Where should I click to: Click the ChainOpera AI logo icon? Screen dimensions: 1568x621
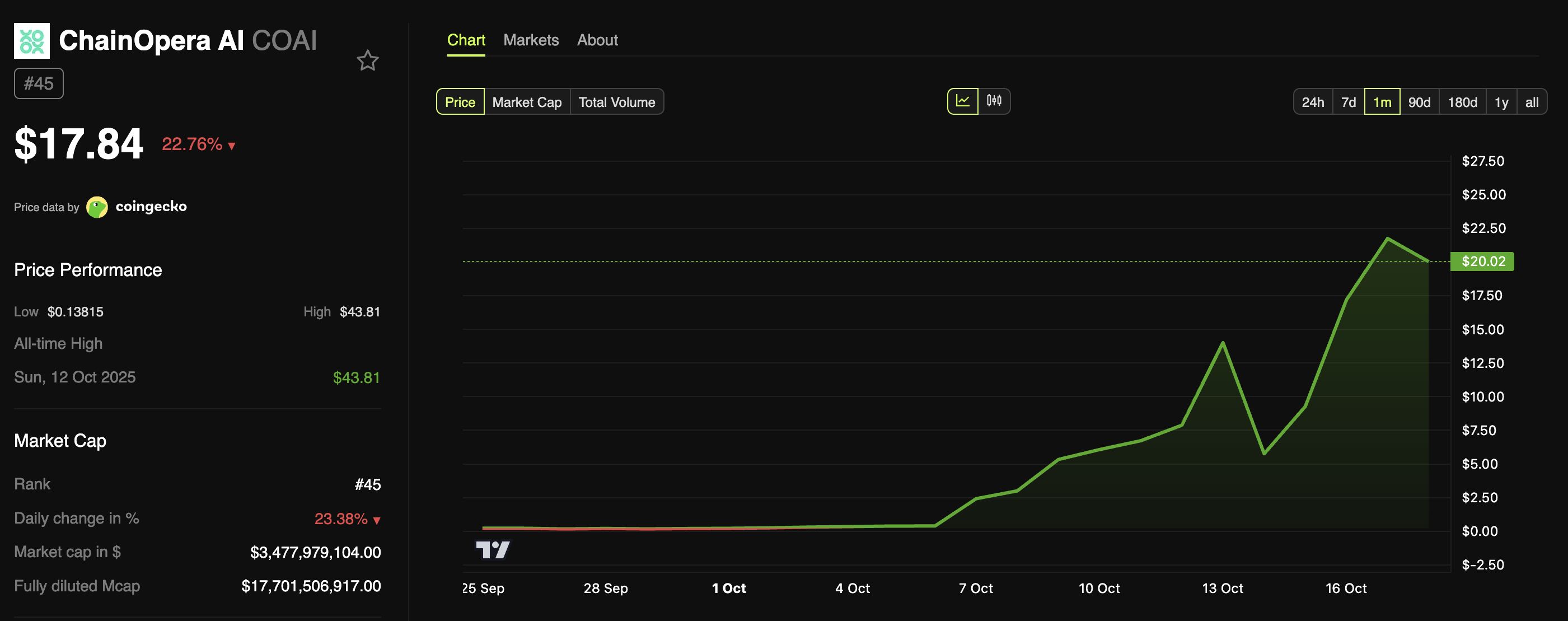(x=32, y=41)
